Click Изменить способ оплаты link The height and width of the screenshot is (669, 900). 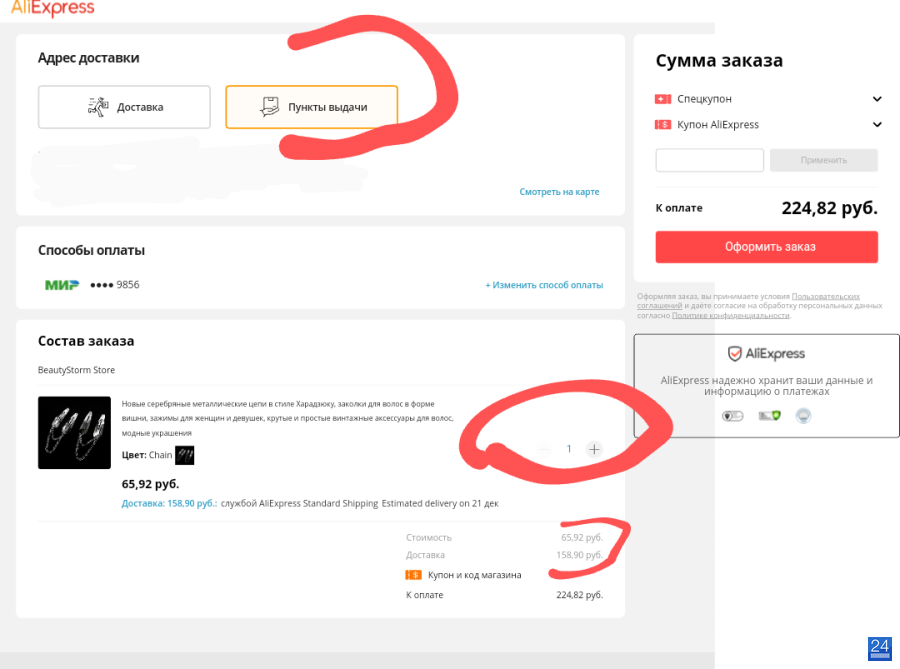(544, 285)
